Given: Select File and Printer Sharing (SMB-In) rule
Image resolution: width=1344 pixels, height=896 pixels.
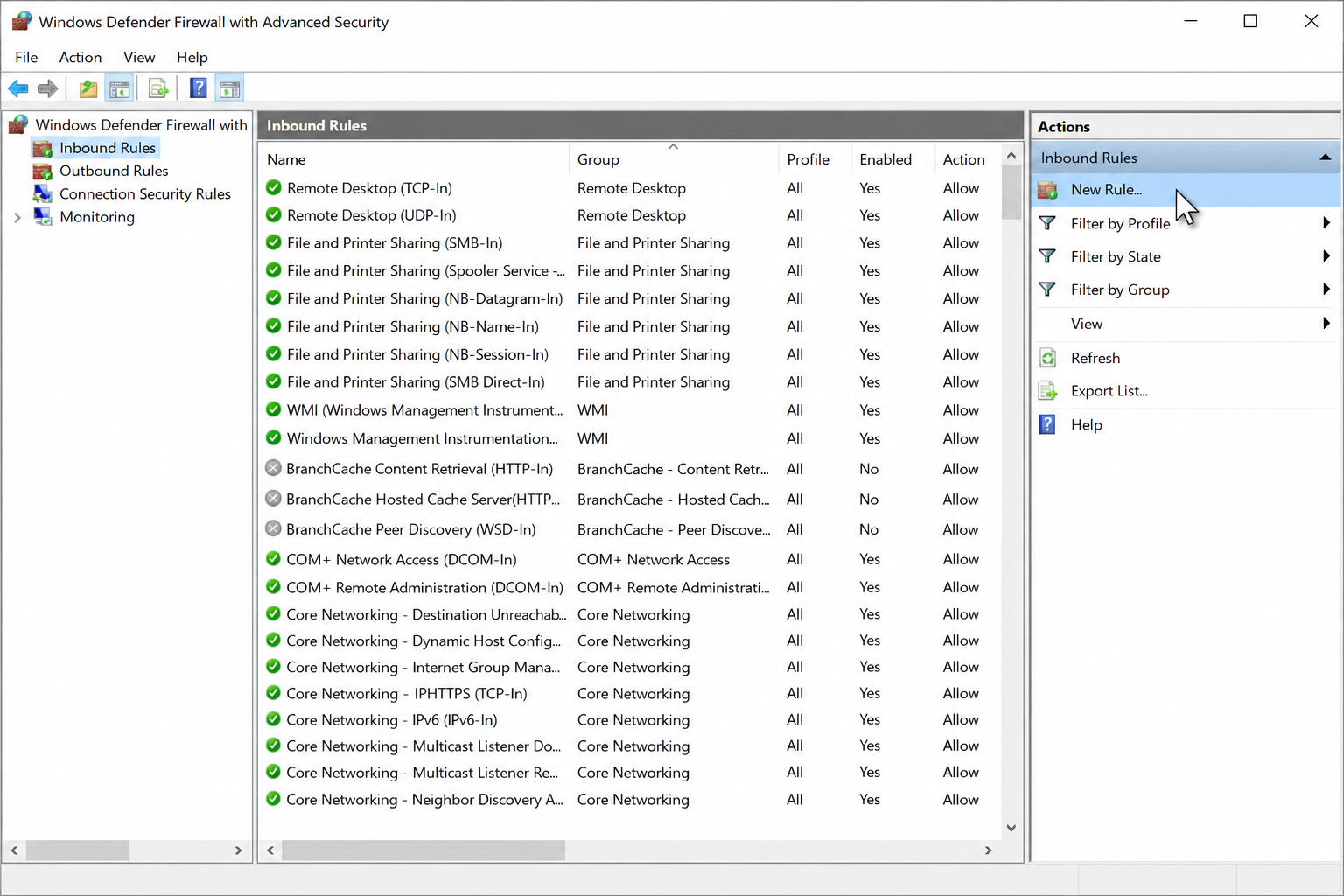Looking at the screenshot, I should pyautogui.click(x=630, y=243).
